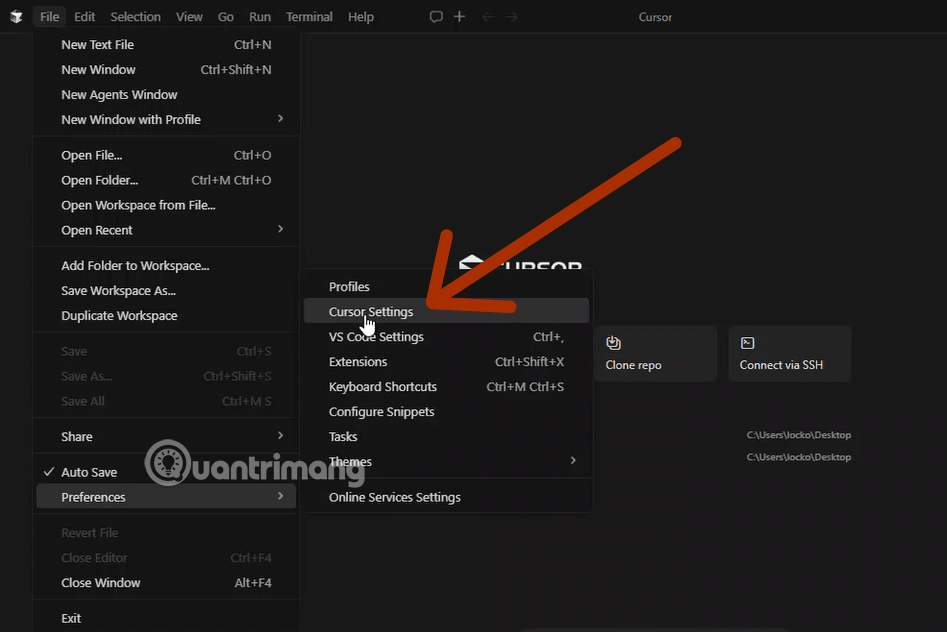Select Cursor Settings from Preferences
The height and width of the screenshot is (632, 947).
click(369, 311)
